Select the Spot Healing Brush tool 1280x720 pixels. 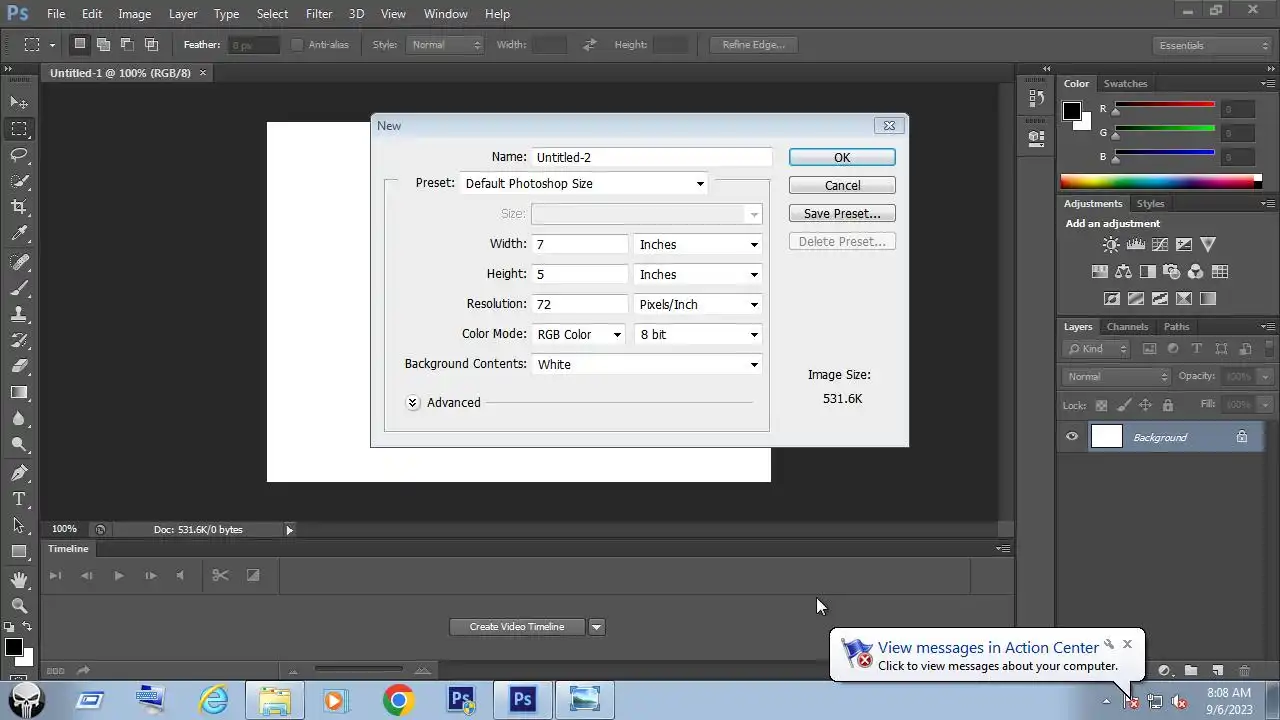coord(19,262)
